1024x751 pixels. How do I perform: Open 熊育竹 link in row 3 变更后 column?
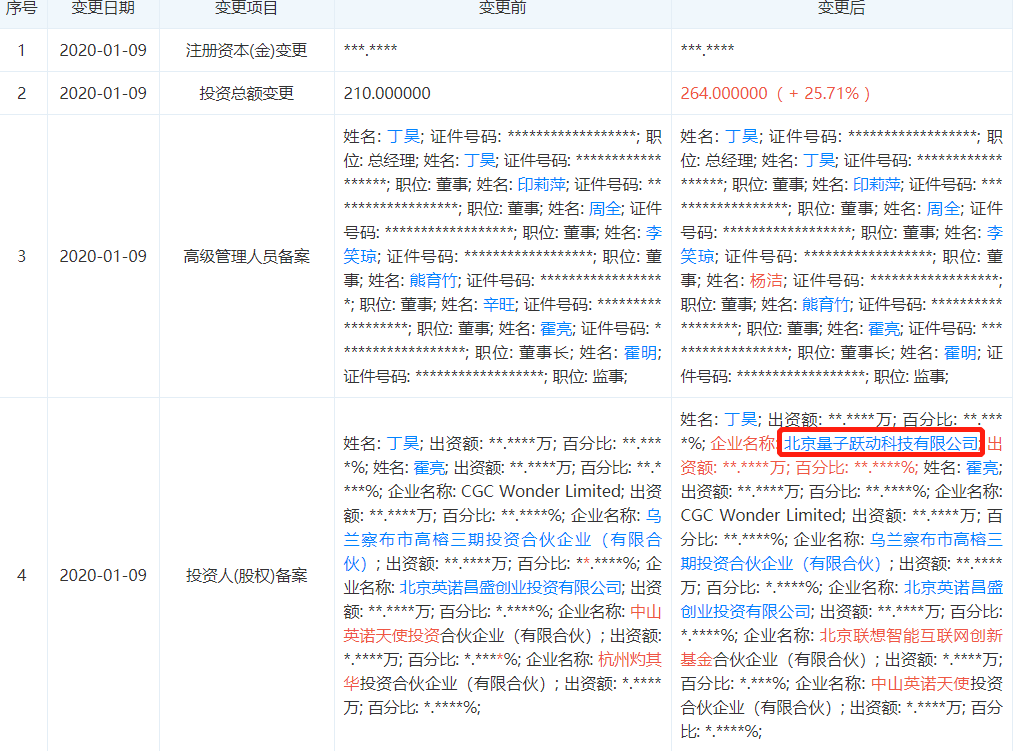(x=825, y=304)
